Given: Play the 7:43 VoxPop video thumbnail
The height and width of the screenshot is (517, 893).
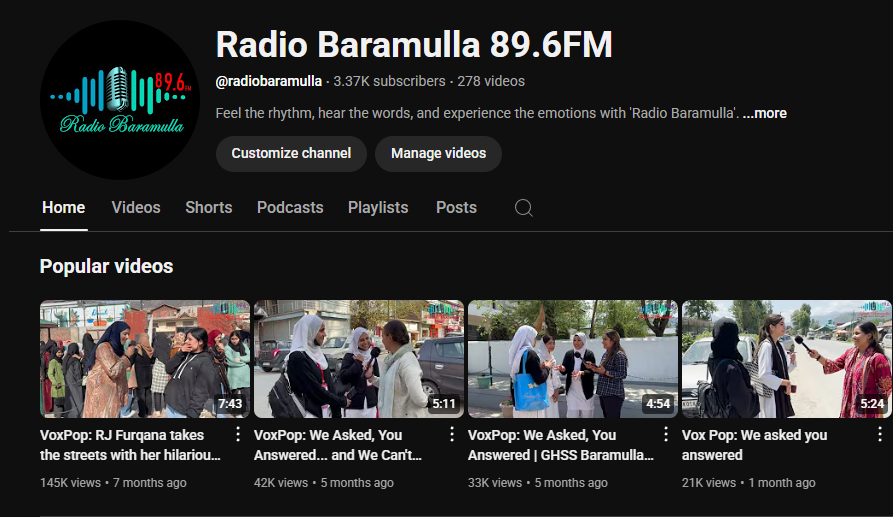Looking at the screenshot, I should tap(144, 359).
